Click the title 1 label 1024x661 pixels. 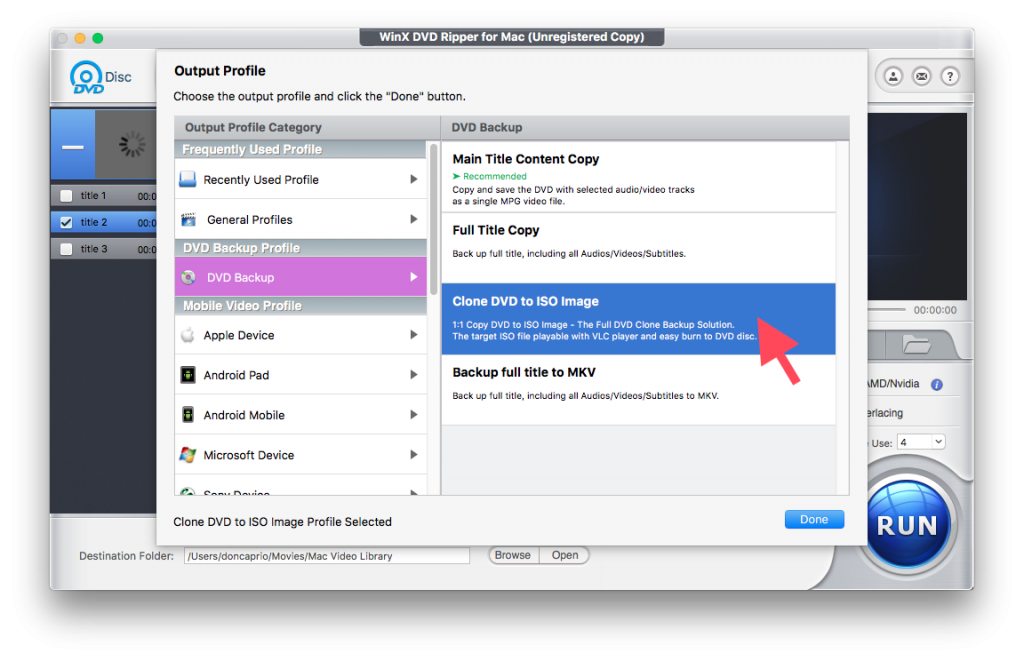[x=93, y=195]
